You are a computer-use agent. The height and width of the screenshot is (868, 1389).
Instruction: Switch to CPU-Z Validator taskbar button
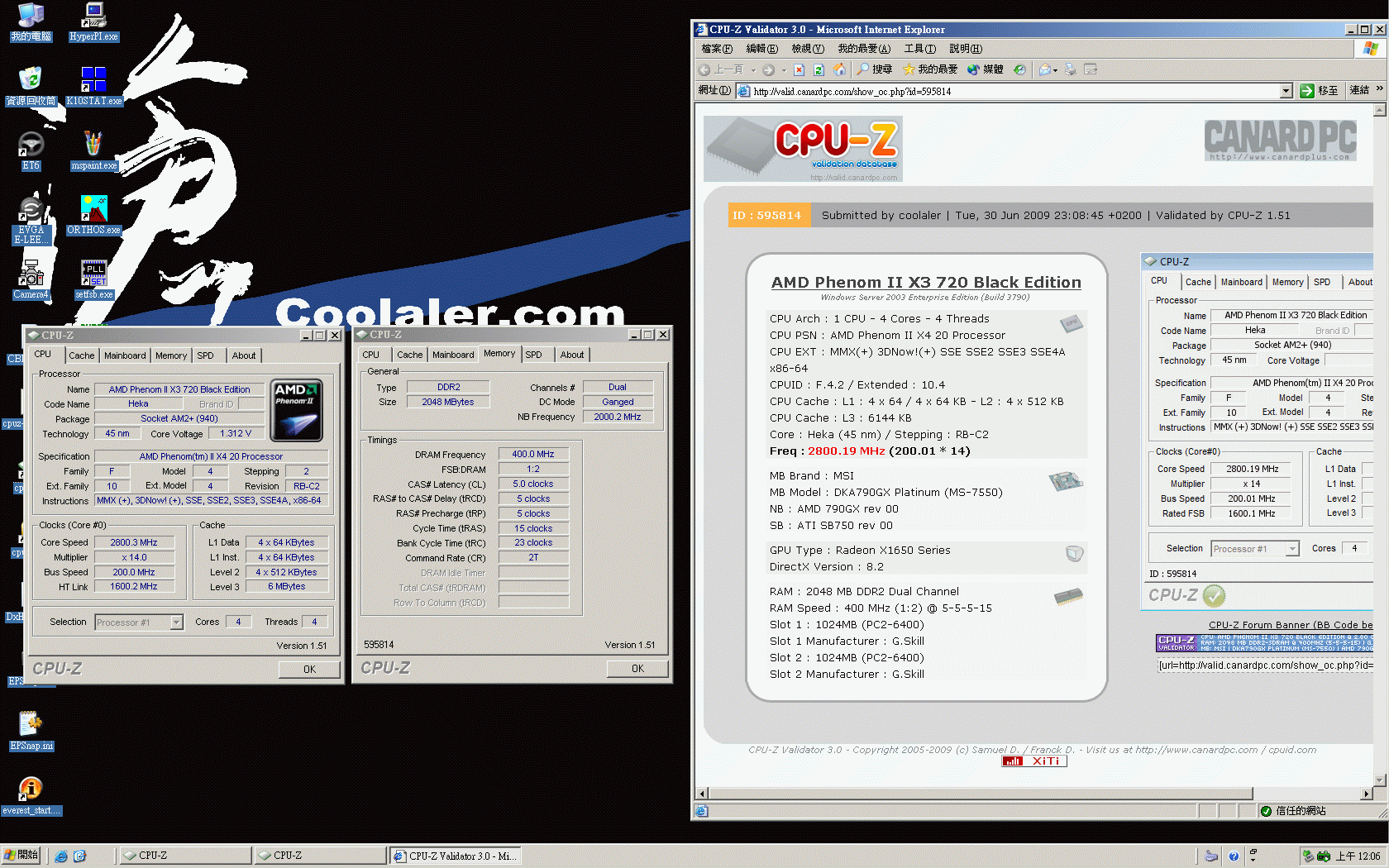click(x=454, y=856)
